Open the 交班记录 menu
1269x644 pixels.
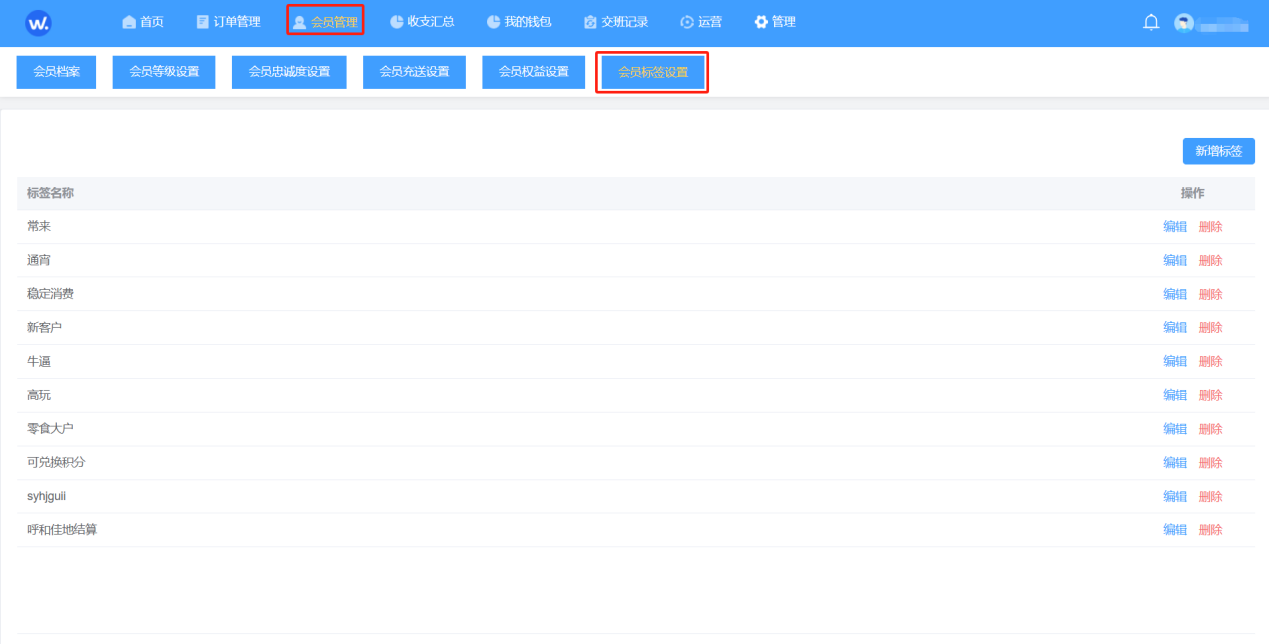(625, 22)
